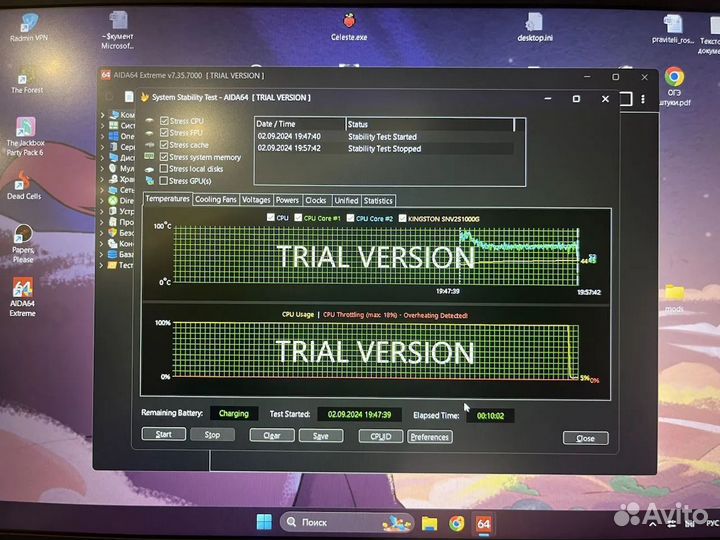Uncheck Stress cache checkbox
Image resolution: width=720 pixels, height=540 pixels.
point(164,145)
